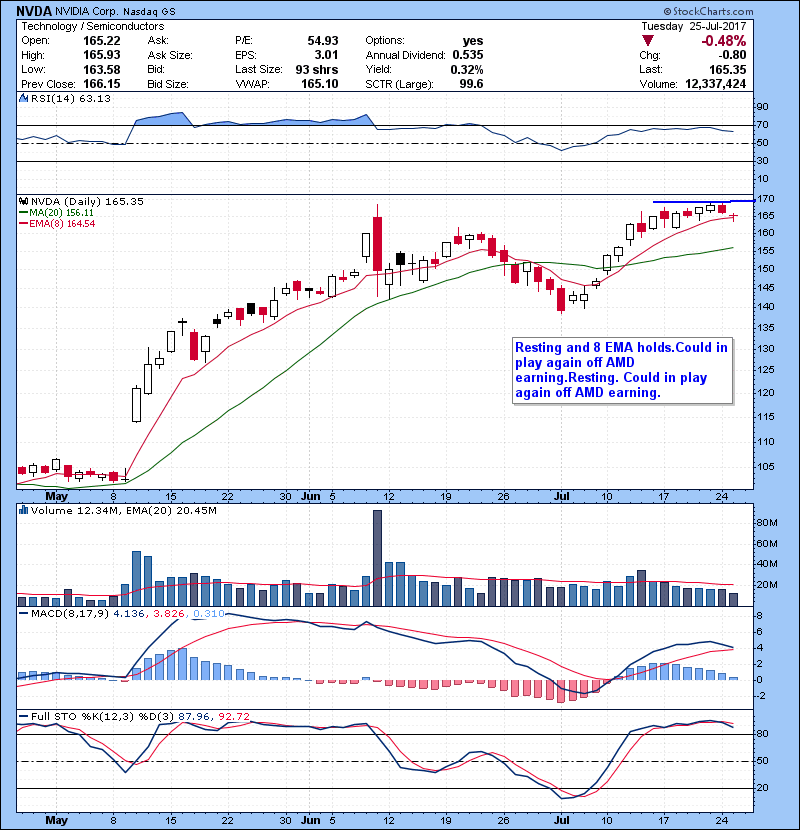Click the blue annotation text box

pos(621,370)
